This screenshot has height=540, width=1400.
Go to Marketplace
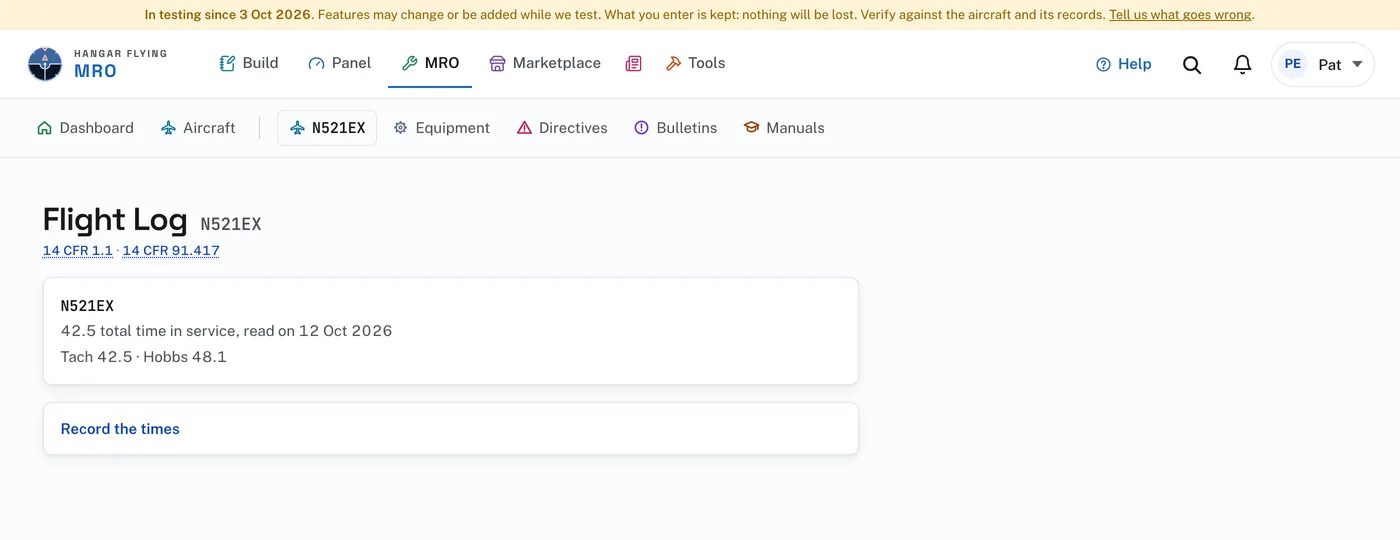[545, 63]
